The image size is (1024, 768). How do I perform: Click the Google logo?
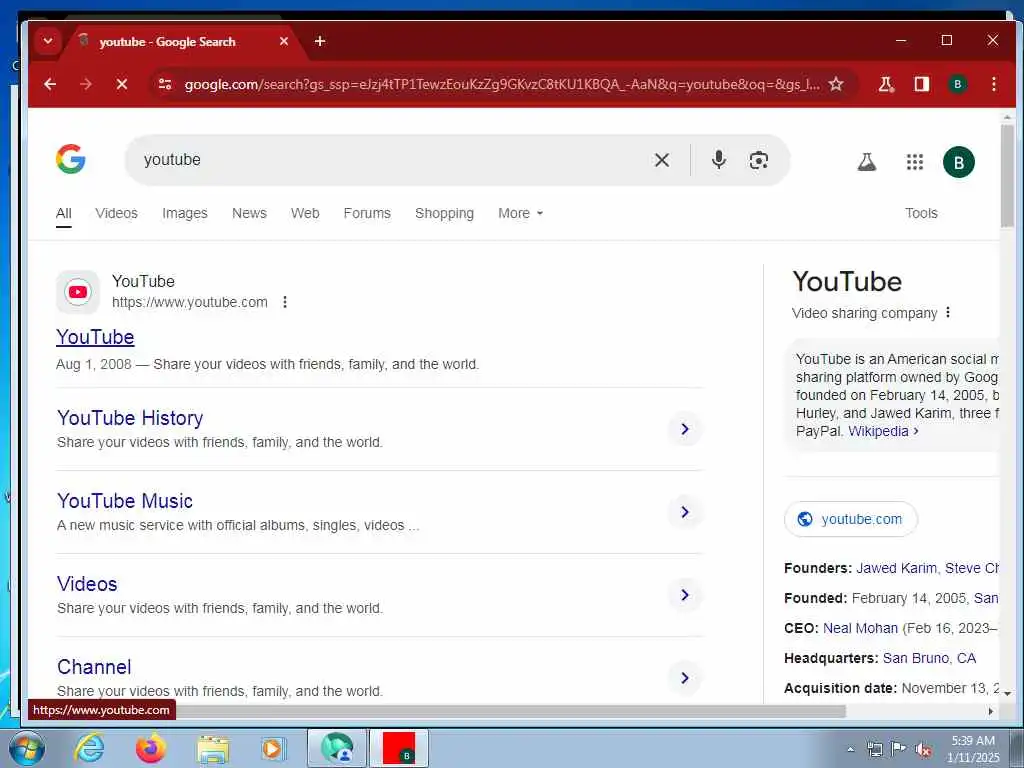point(71,159)
